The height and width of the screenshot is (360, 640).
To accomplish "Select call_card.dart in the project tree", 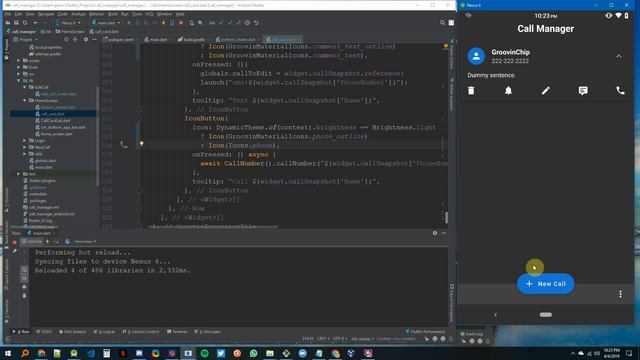I will [x=52, y=114].
